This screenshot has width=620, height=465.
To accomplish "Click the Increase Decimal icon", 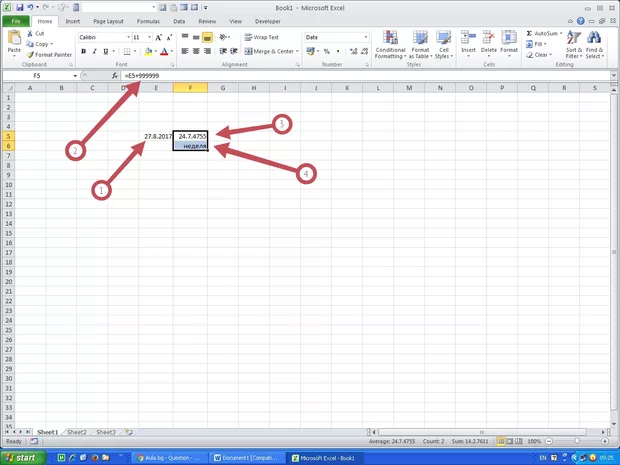I will (353, 51).
